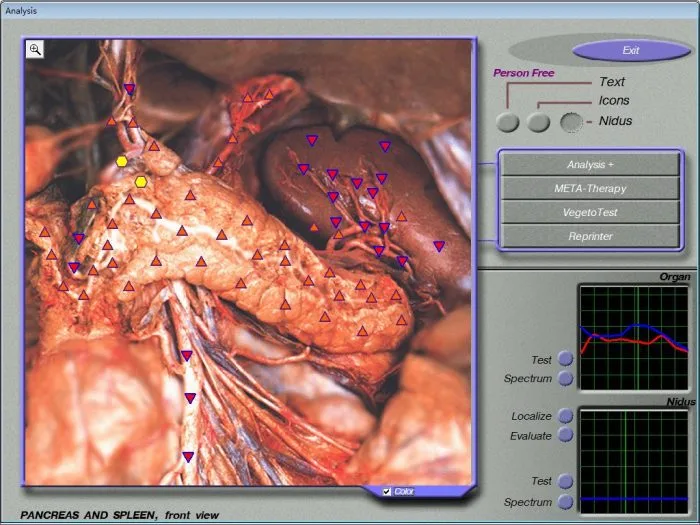
Task: Click the topmost blue-outlined inverted triangle marker
Action: [129, 89]
